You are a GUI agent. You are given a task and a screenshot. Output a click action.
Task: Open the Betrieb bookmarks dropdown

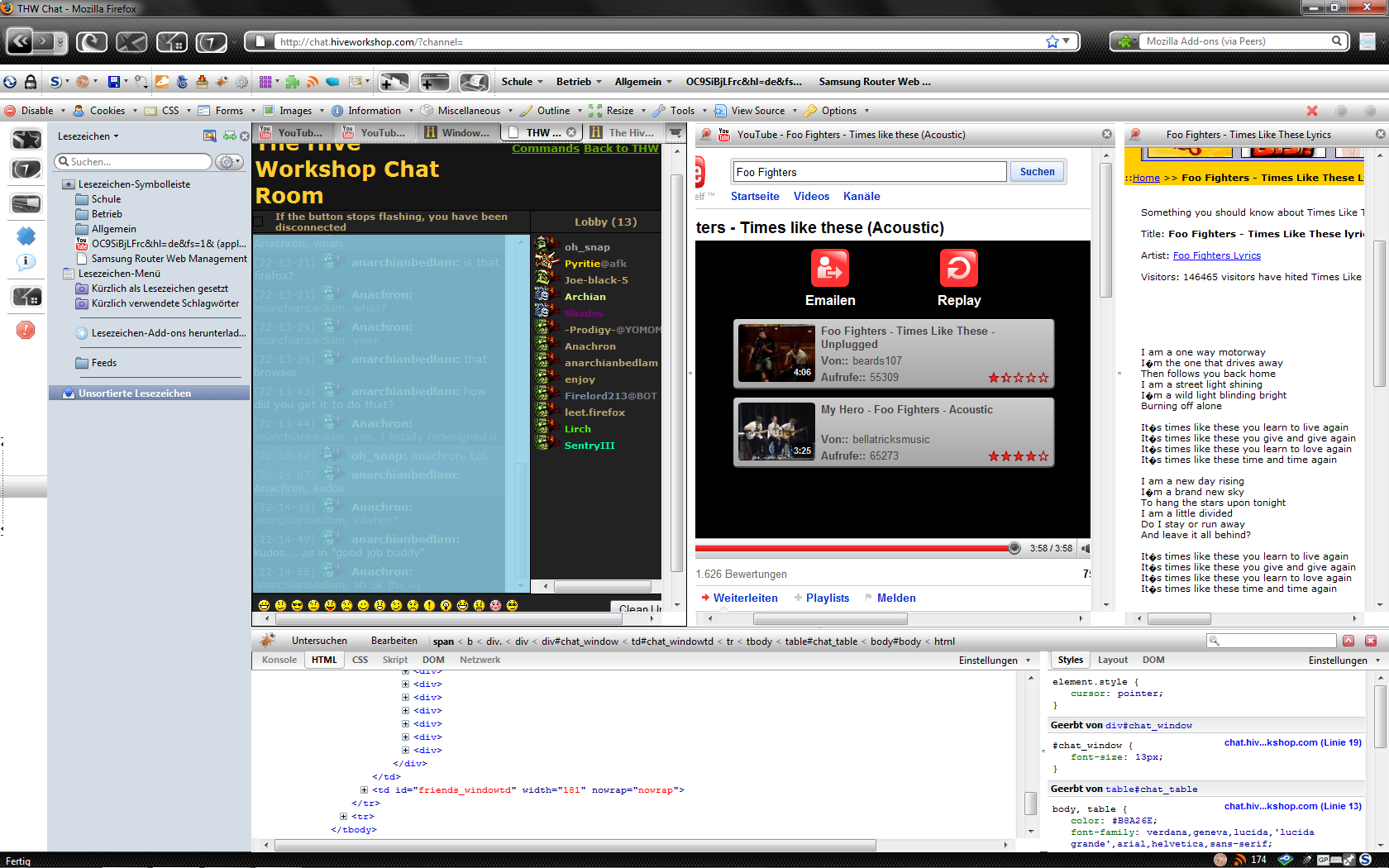coord(579,82)
